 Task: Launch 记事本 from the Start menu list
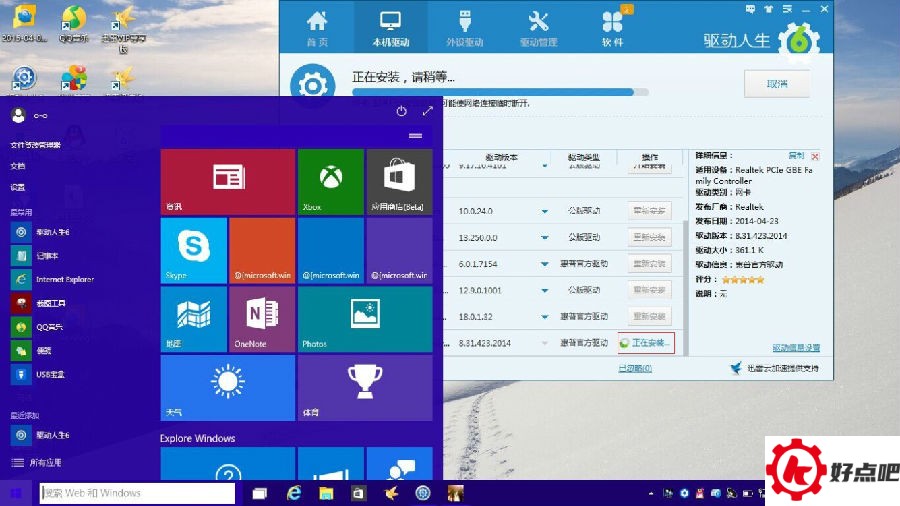48,256
